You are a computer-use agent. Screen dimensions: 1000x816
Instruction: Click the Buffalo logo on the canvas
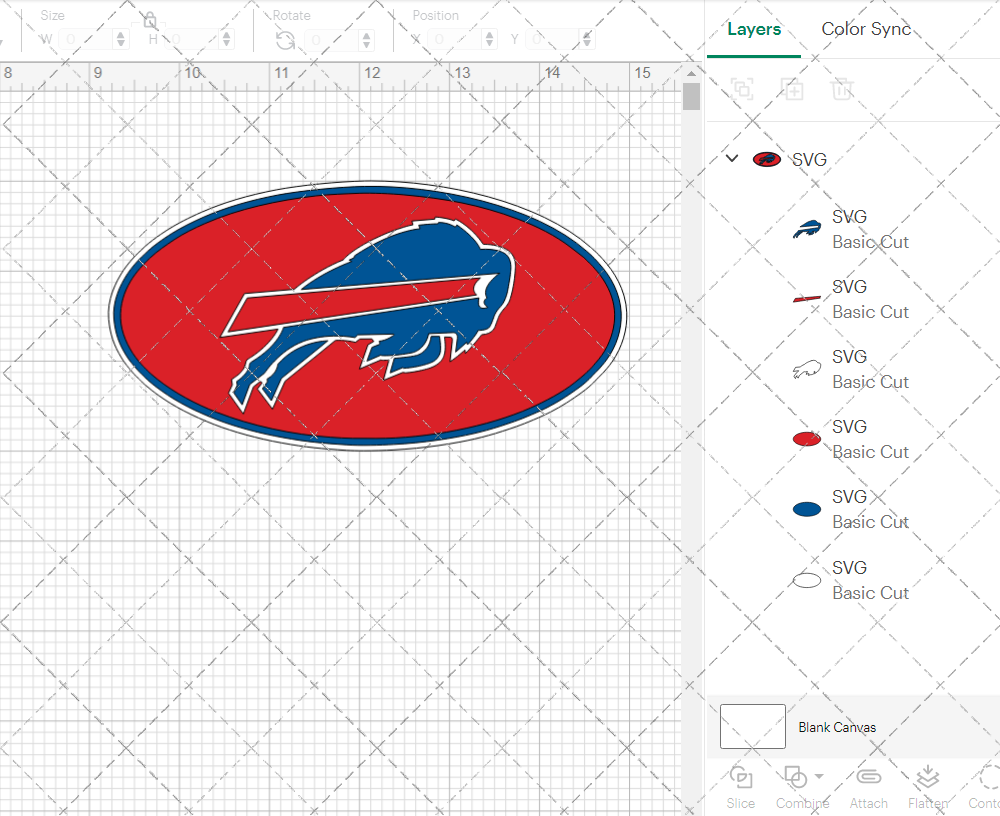click(368, 316)
